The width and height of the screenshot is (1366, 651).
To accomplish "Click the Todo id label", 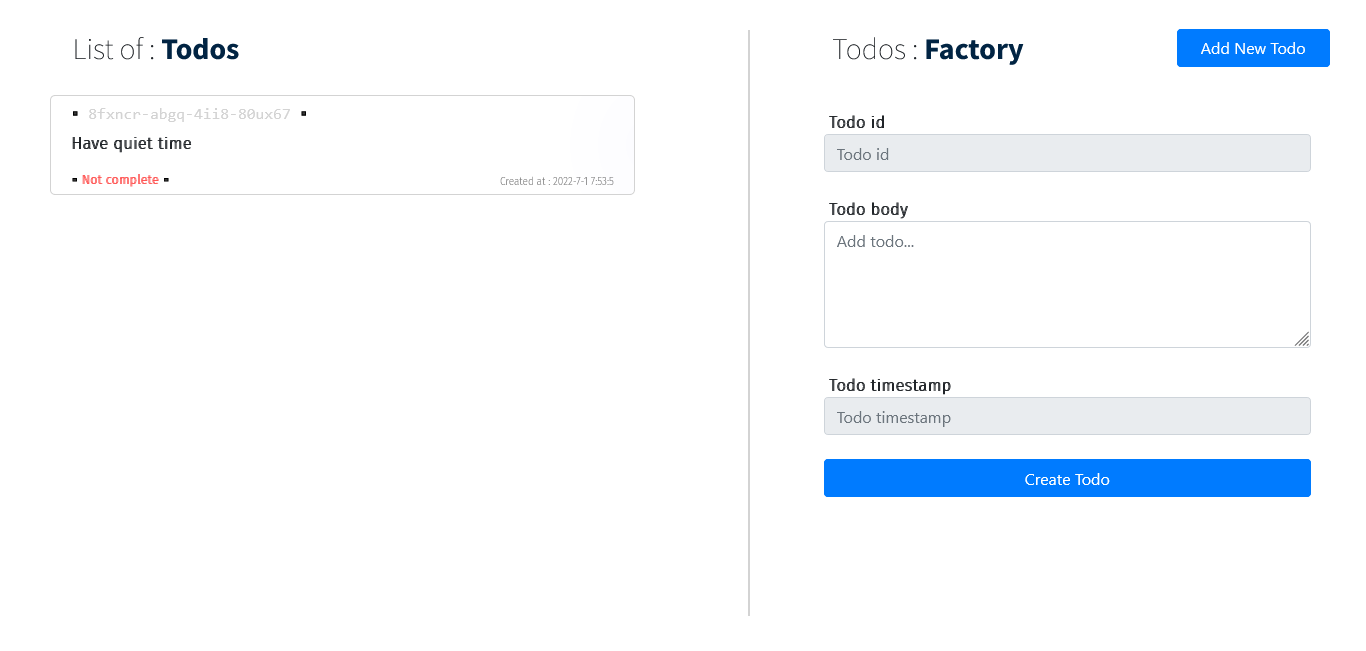I will [857, 122].
